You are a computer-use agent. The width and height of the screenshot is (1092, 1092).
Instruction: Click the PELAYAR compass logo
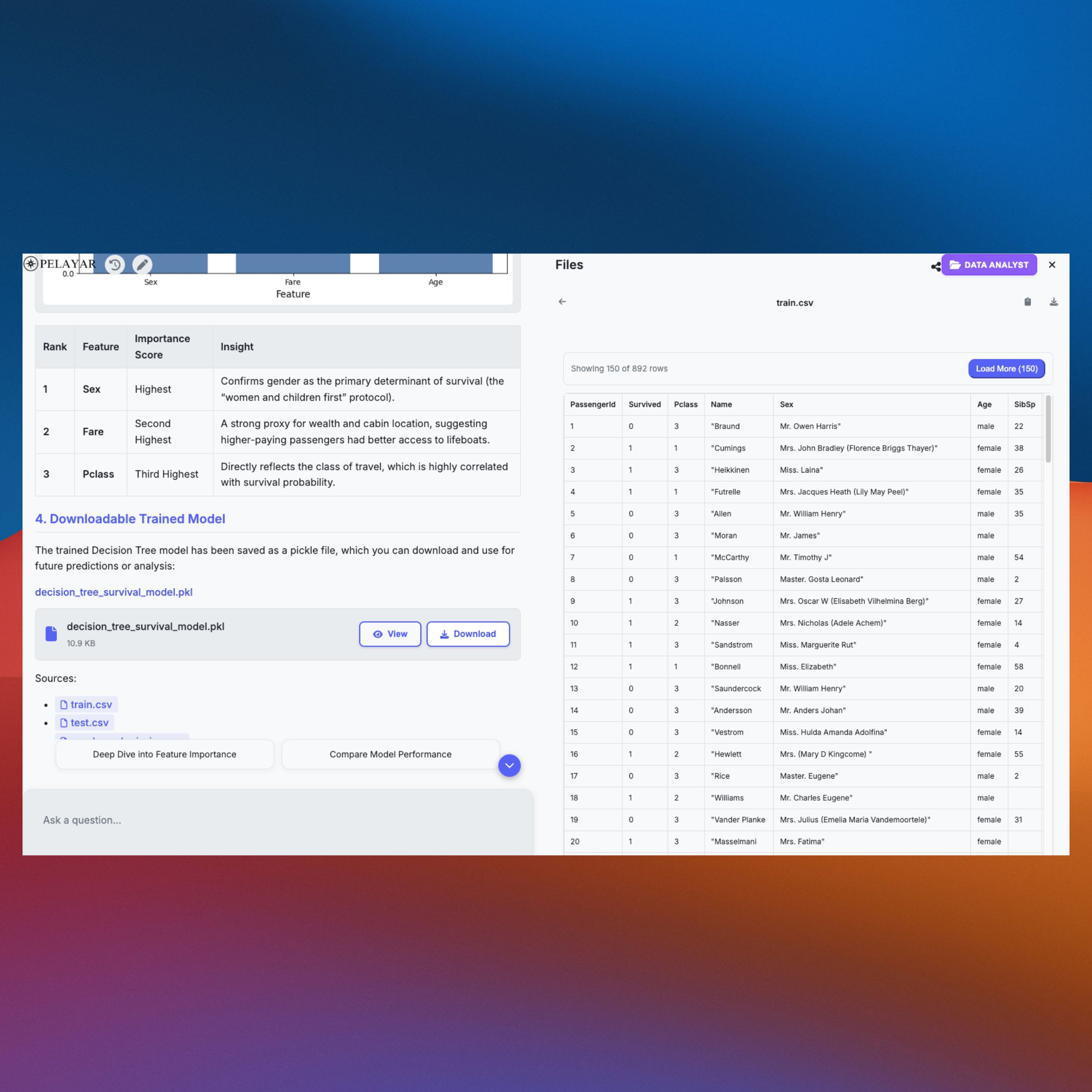pos(32,263)
